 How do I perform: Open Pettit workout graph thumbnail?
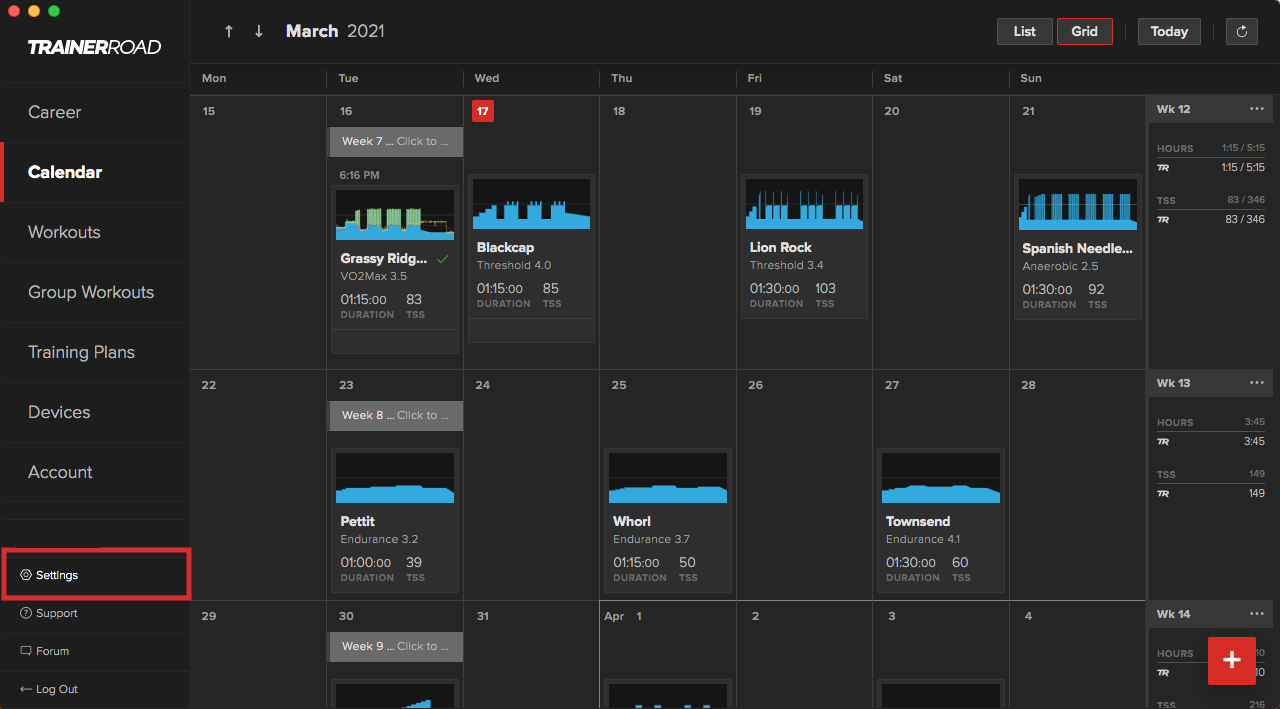(x=394, y=478)
